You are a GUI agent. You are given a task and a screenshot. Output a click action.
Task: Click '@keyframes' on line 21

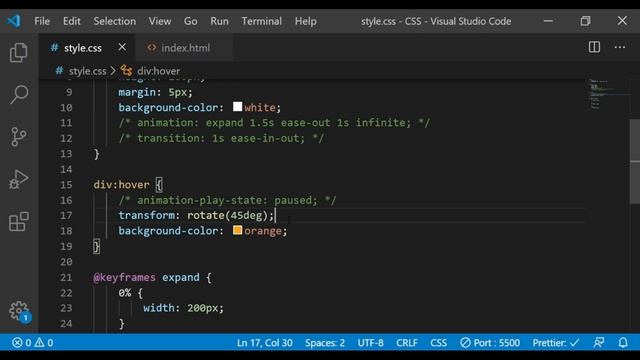pyautogui.click(x=124, y=278)
